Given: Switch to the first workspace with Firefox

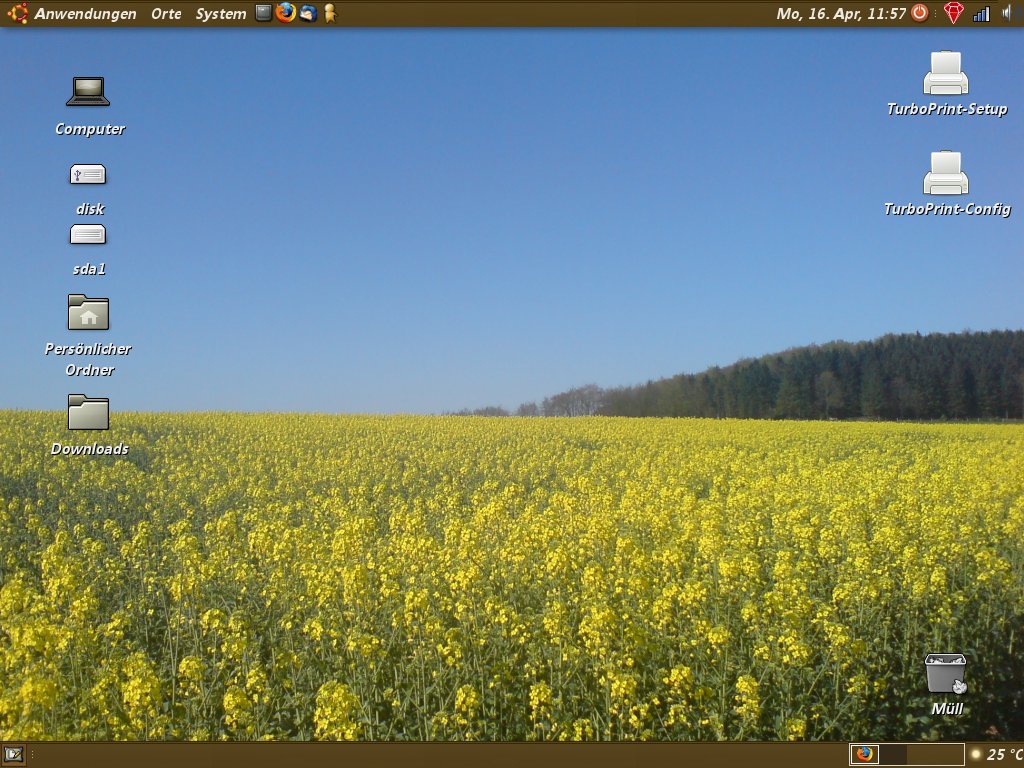Looking at the screenshot, I should [864, 754].
